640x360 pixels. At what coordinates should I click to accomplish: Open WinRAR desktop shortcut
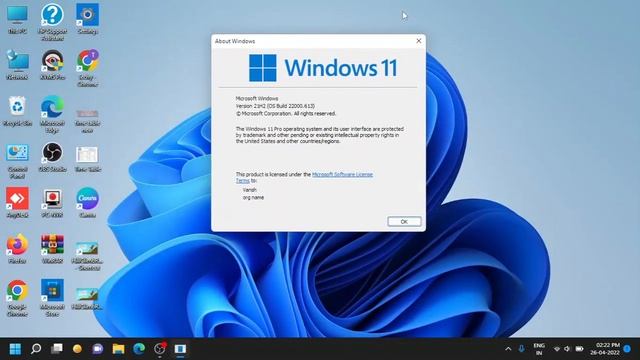pos(52,249)
